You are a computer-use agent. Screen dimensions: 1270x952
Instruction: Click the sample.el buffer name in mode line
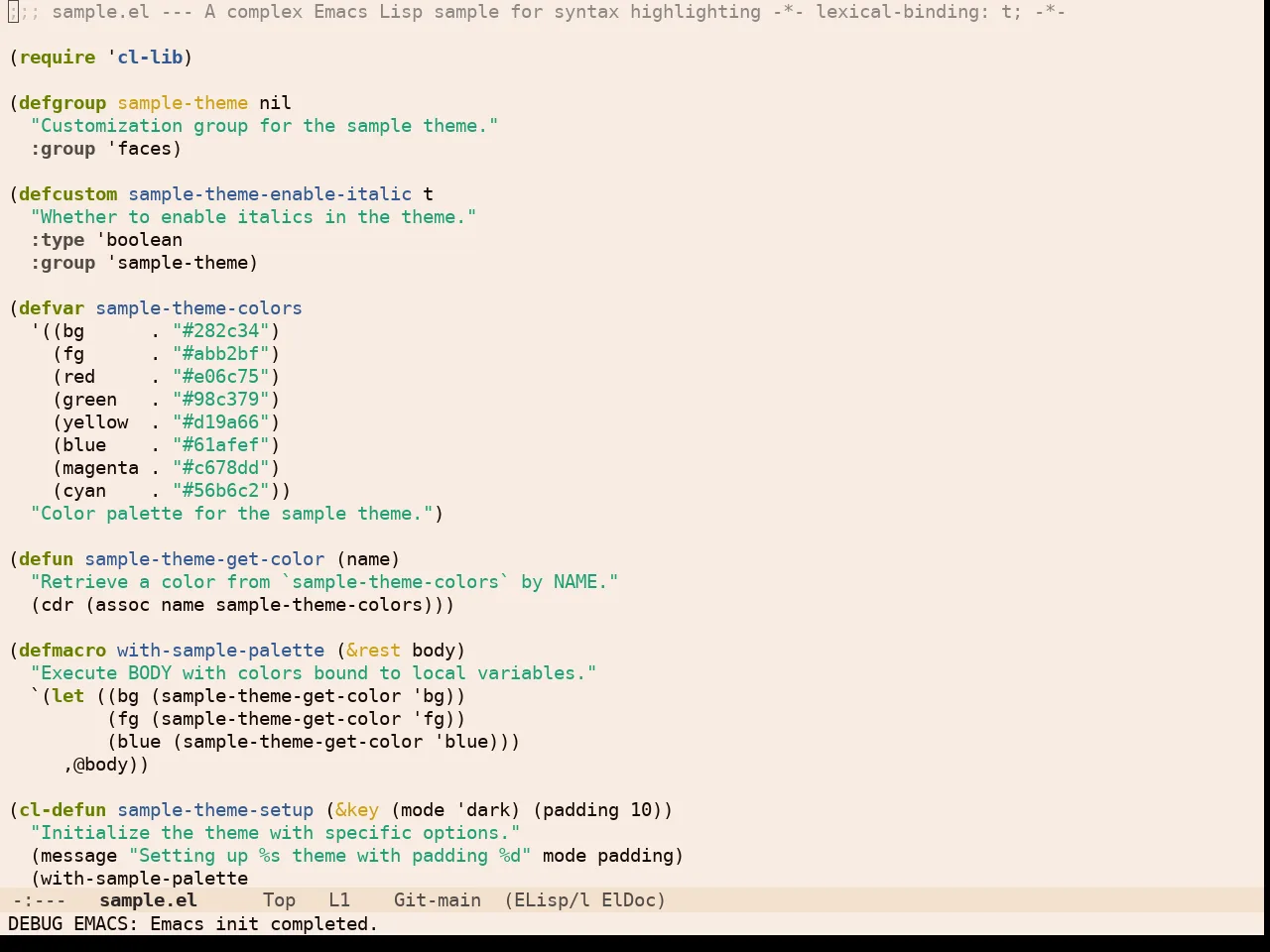coord(148,900)
